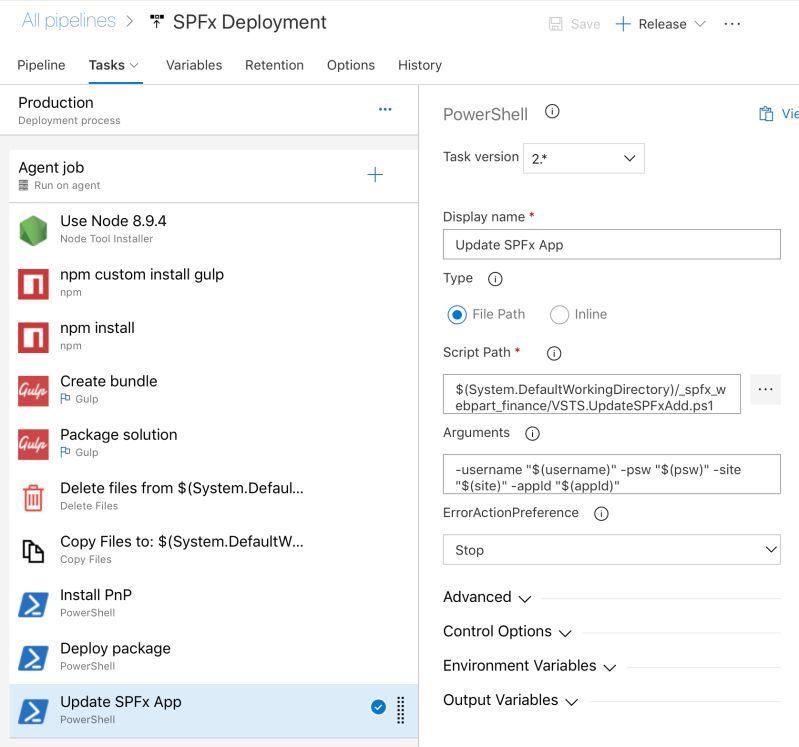
Task: Switch to the Pipeline tab
Action: tap(41, 65)
